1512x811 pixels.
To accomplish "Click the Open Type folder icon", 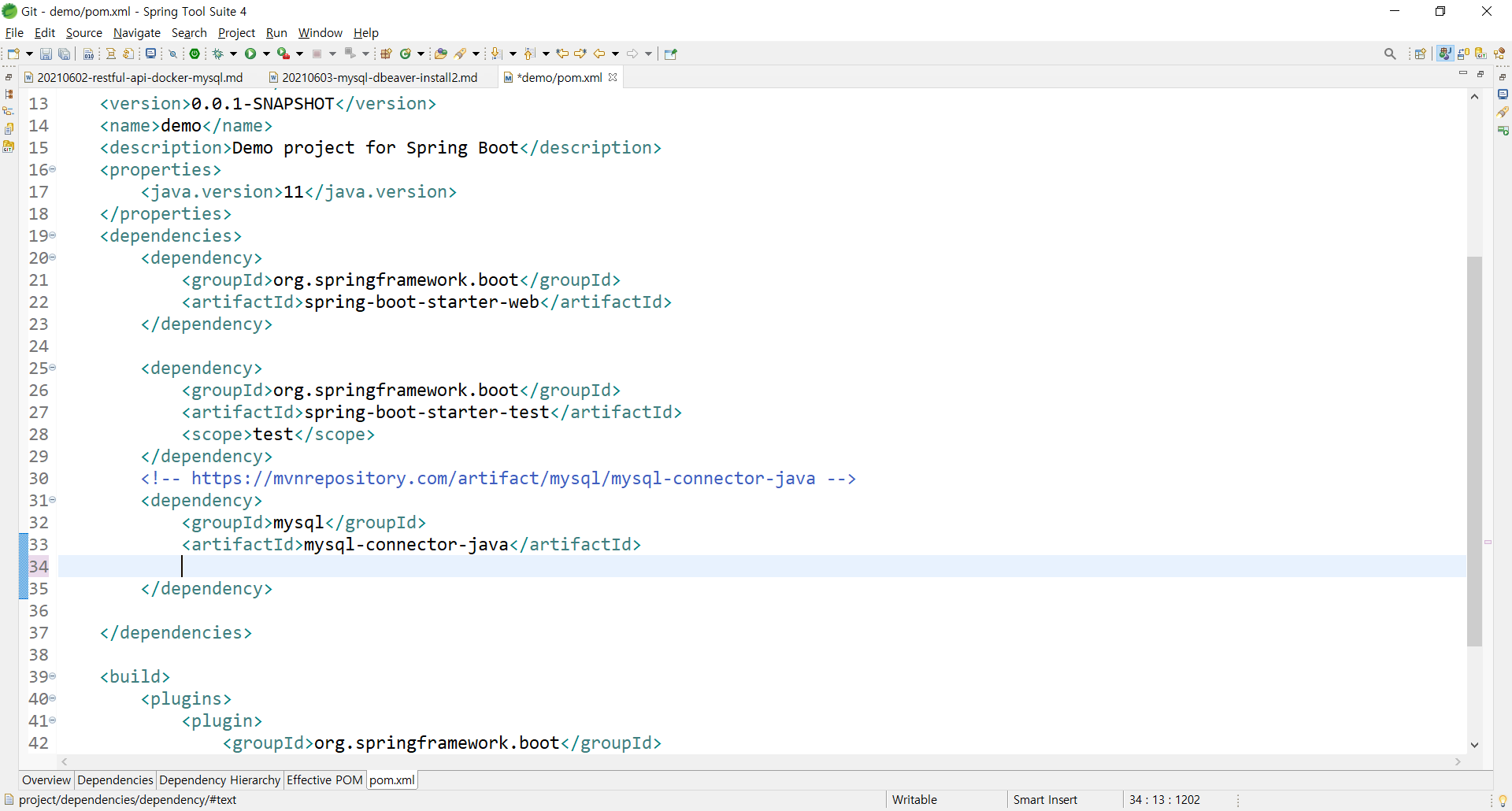I will click(441, 54).
